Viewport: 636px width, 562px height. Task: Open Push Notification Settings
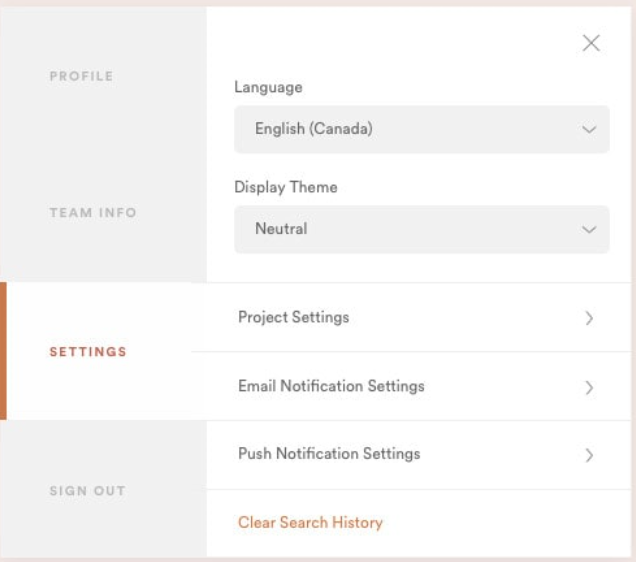329,454
